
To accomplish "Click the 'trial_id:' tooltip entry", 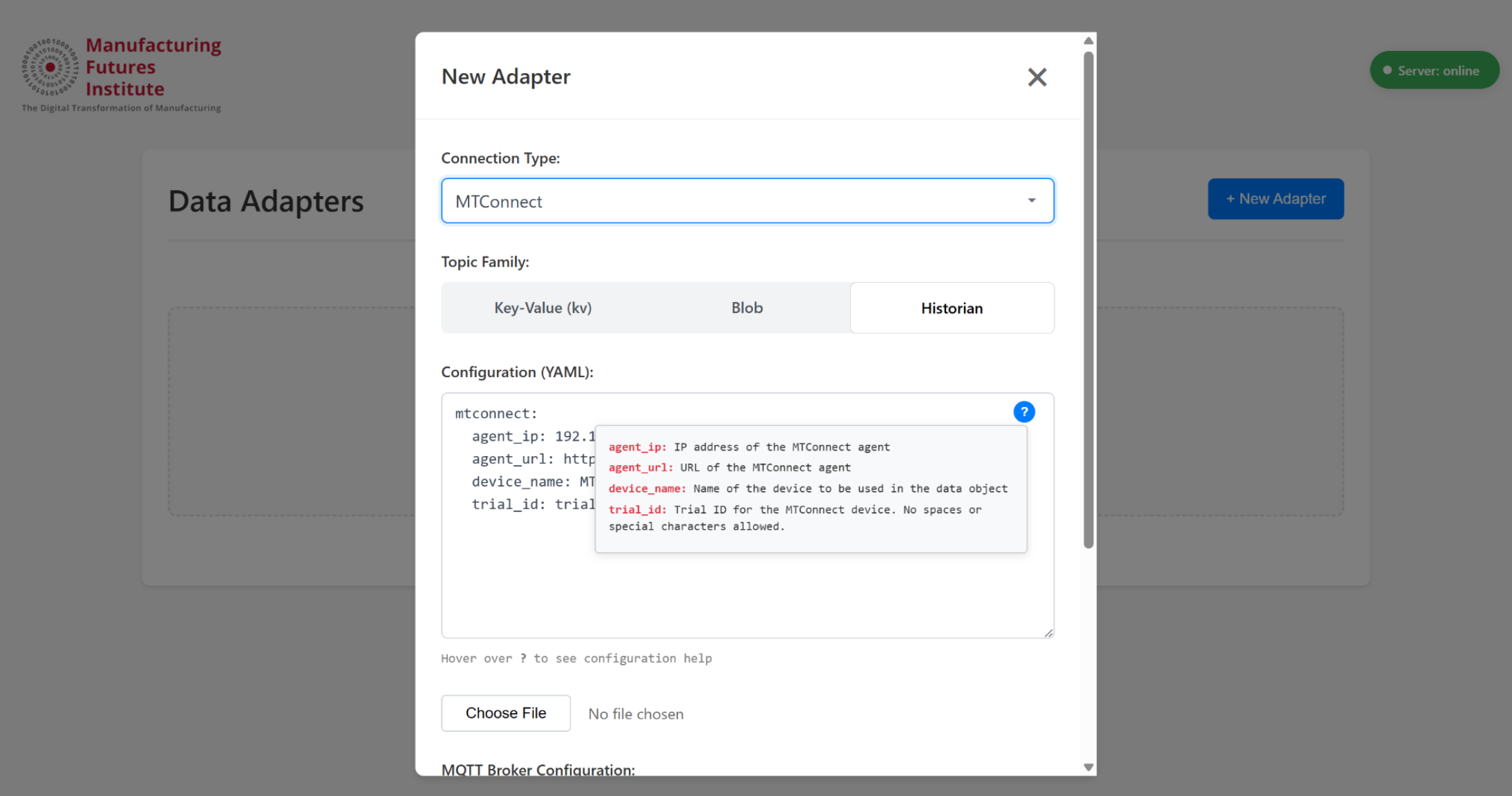I will pyautogui.click(x=795, y=518).
